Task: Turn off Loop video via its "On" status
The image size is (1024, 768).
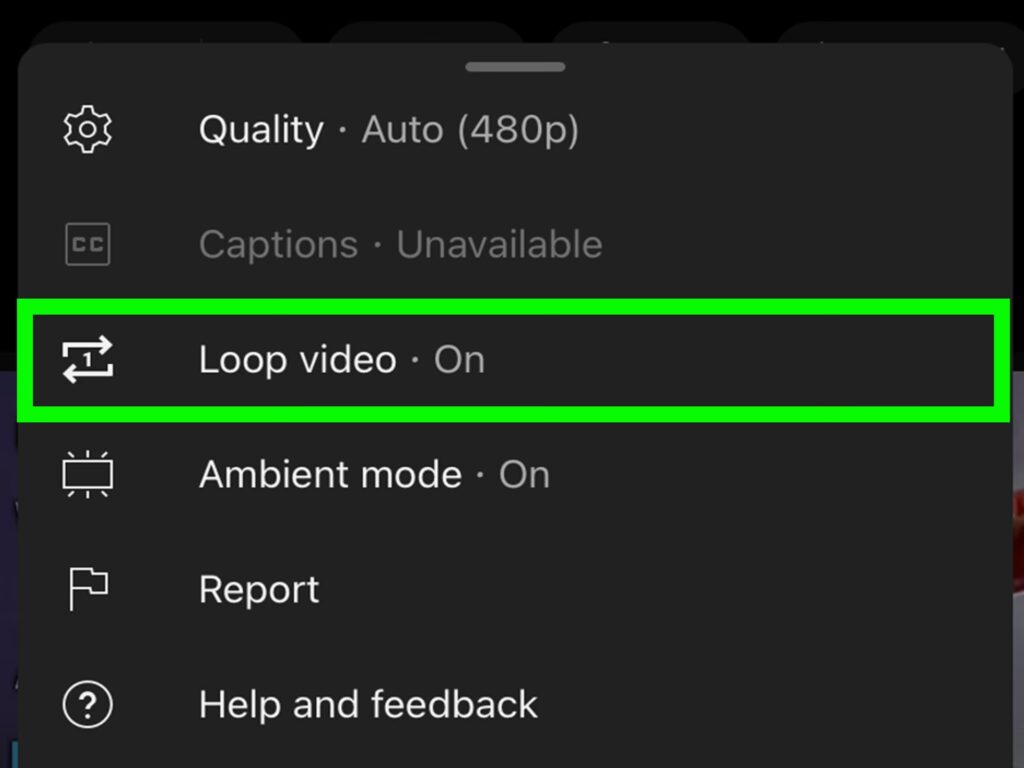Action: (459, 359)
